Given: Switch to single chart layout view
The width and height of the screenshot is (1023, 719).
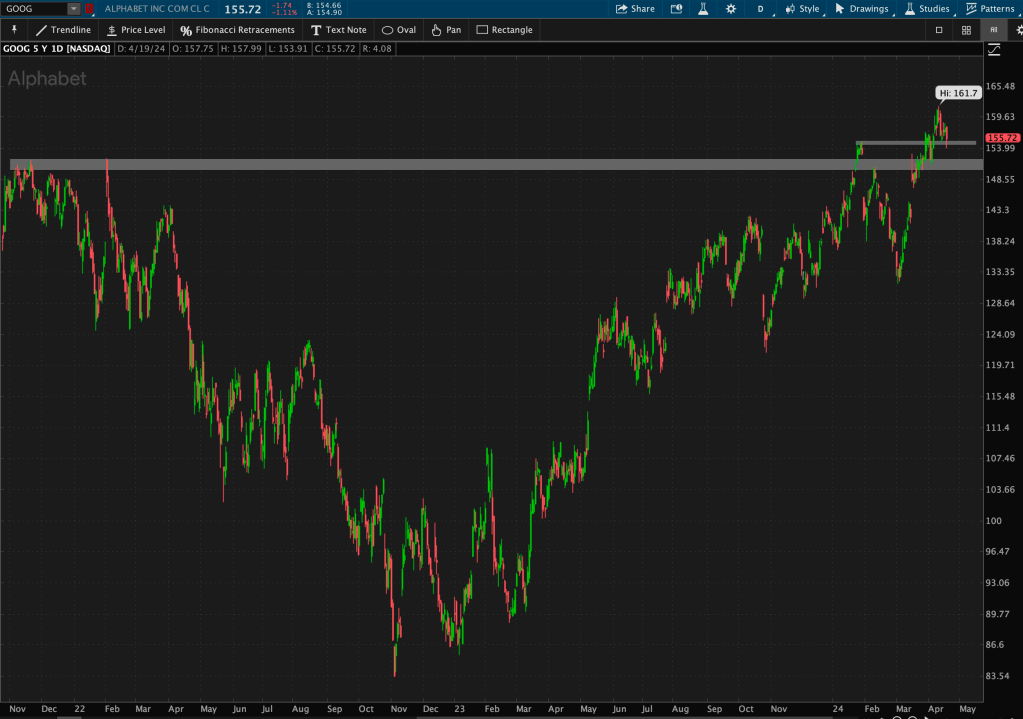Looking at the screenshot, I should pyautogui.click(x=939, y=30).
